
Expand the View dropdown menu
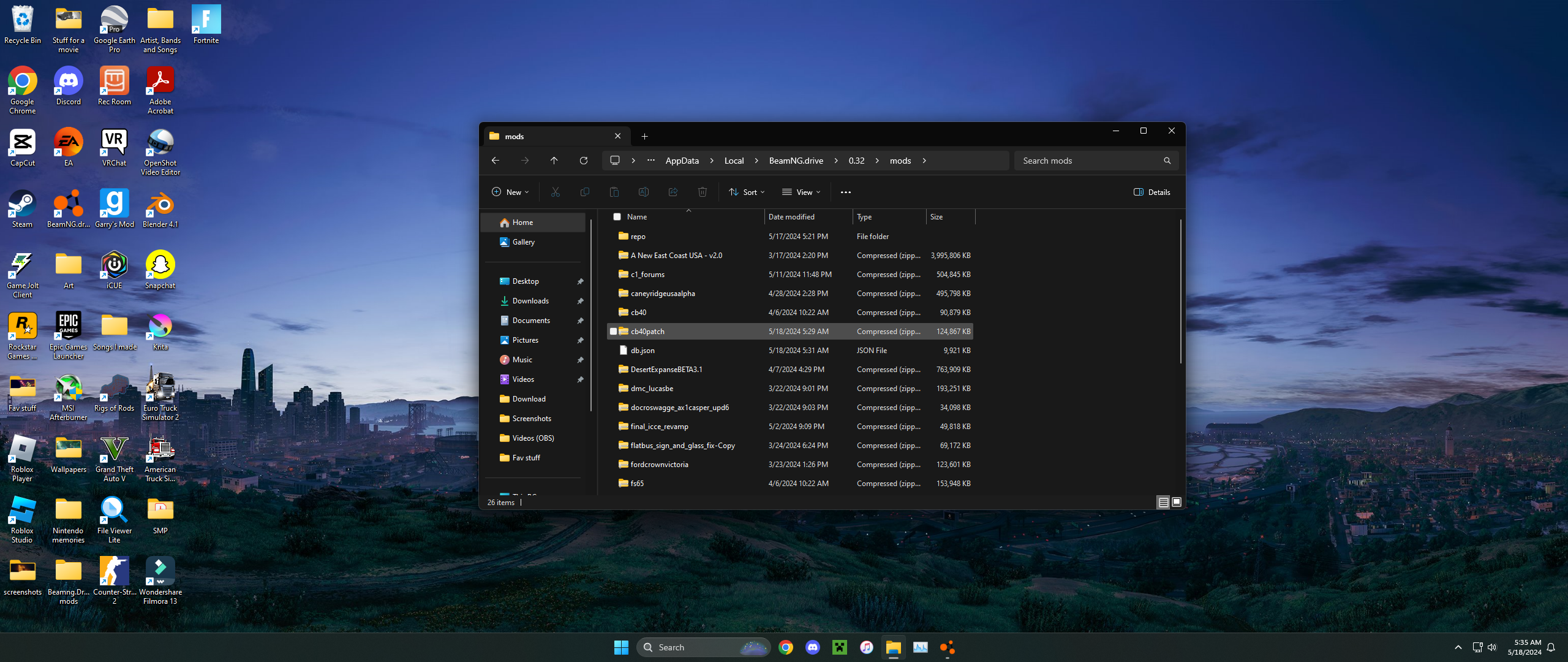click(801, 192)
